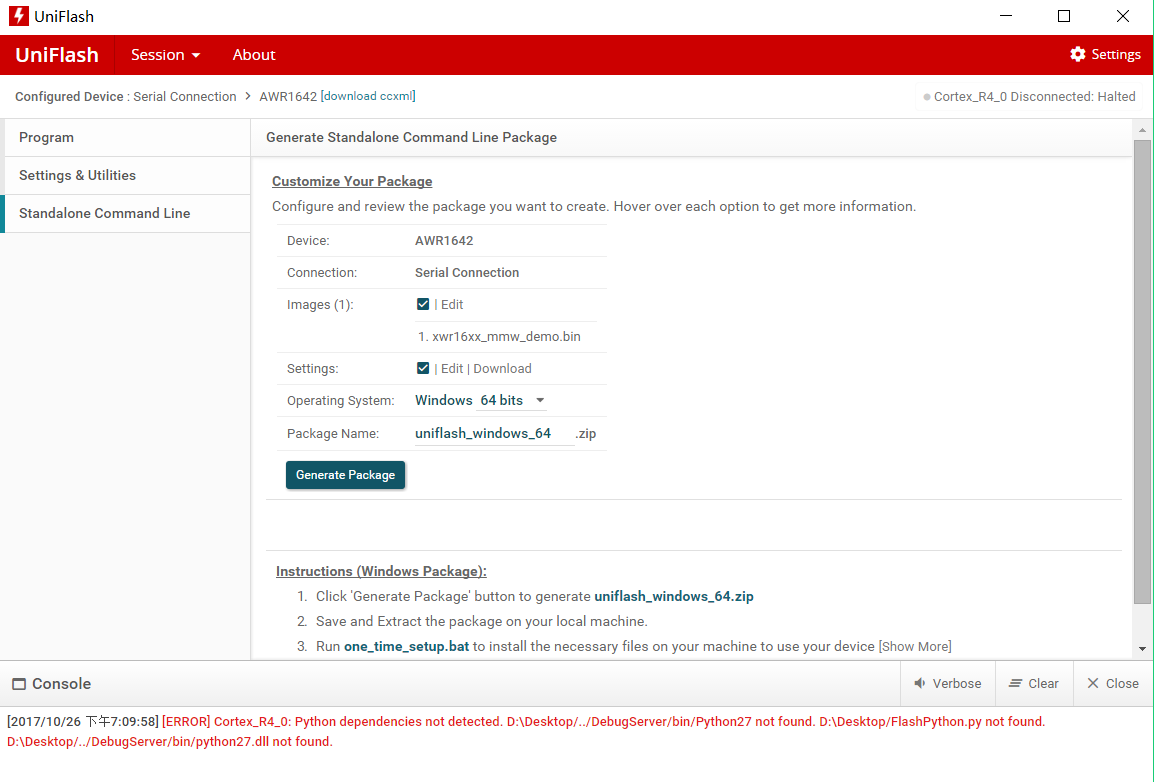Click the Console panel icon

click(x=19, y=684)
